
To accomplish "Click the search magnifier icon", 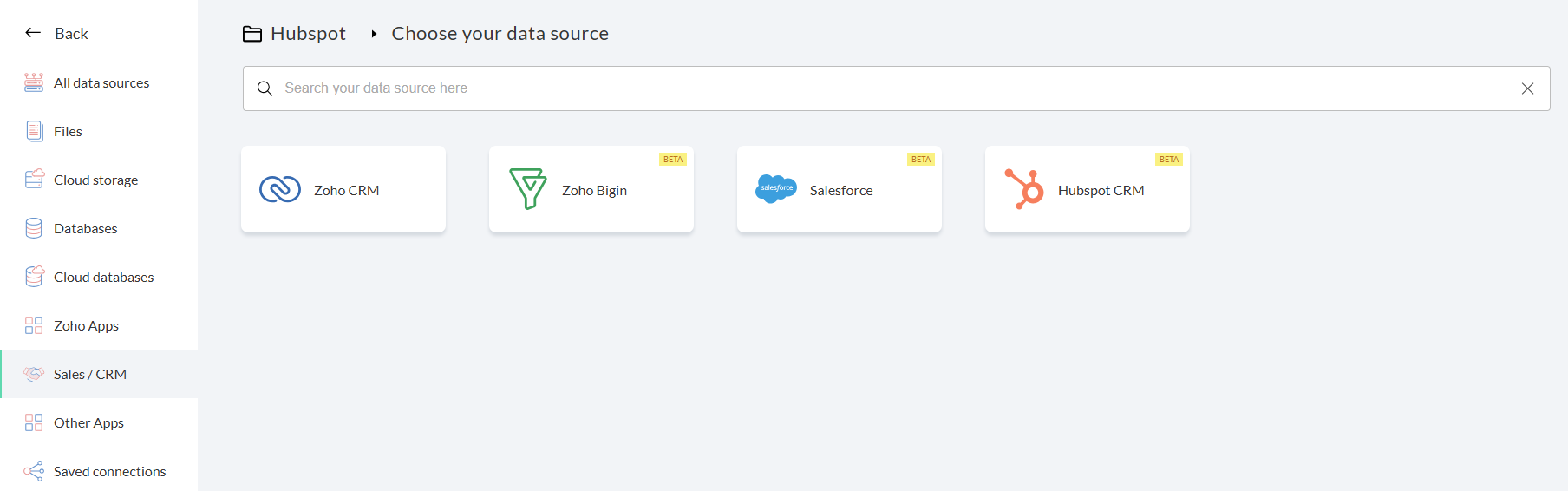I will click(265, 88).
